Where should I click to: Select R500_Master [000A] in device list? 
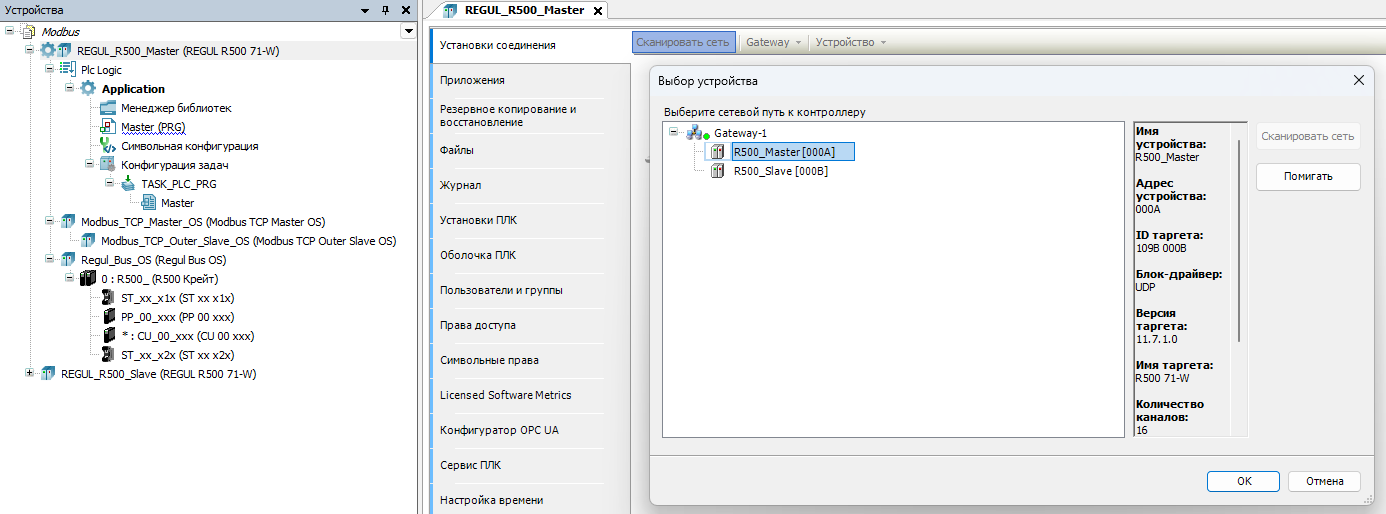click(783, 152)
